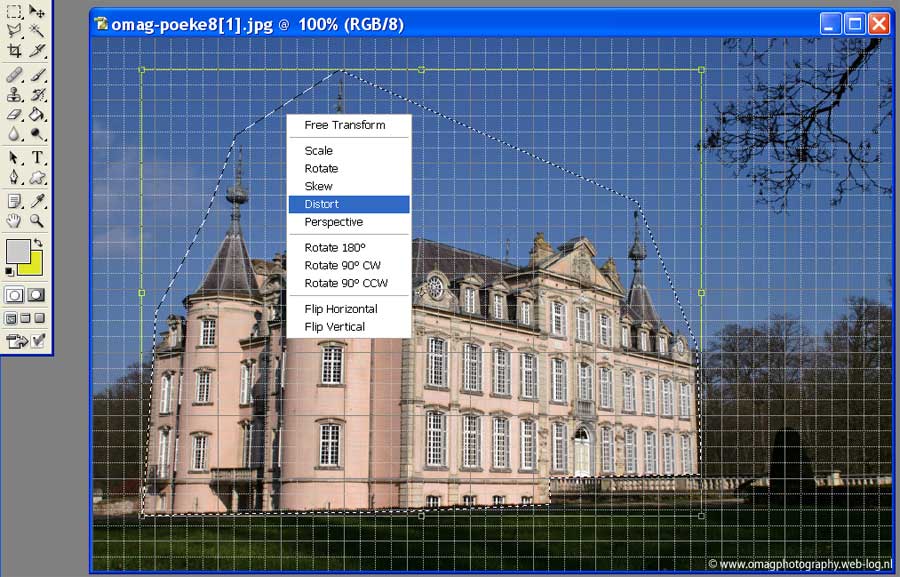
Task: Reset to default black and white colors
Action: (x=10, y=271)
